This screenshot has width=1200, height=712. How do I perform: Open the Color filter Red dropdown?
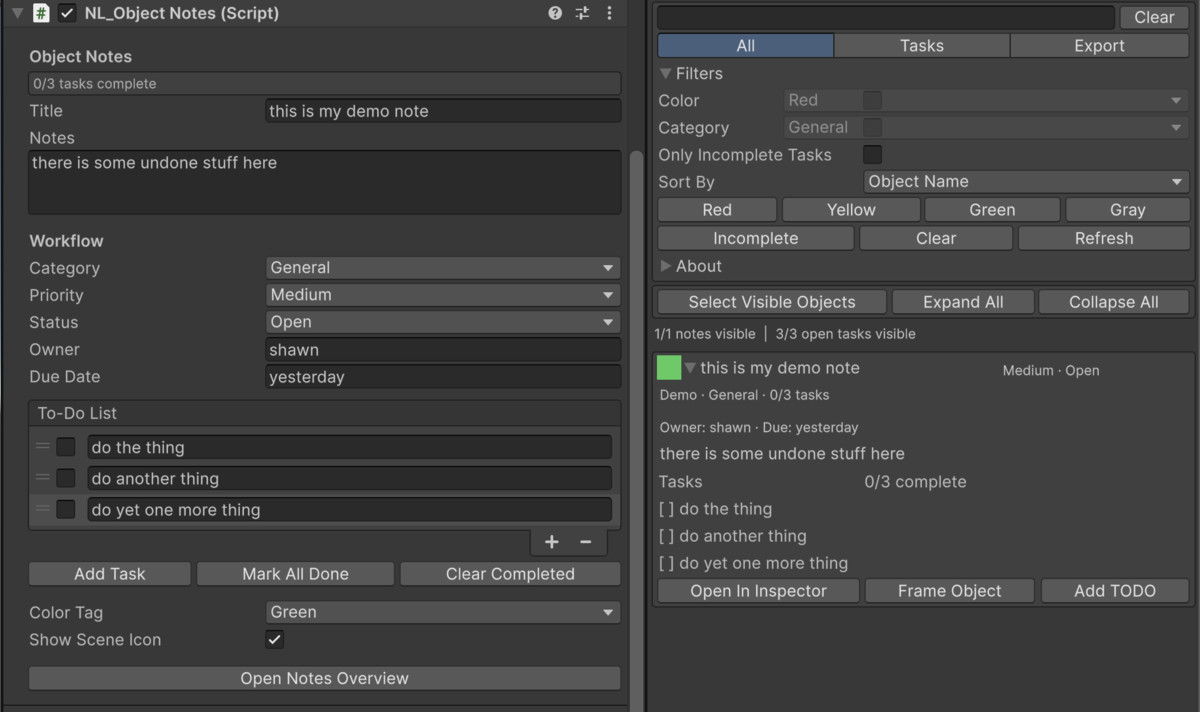985,100
